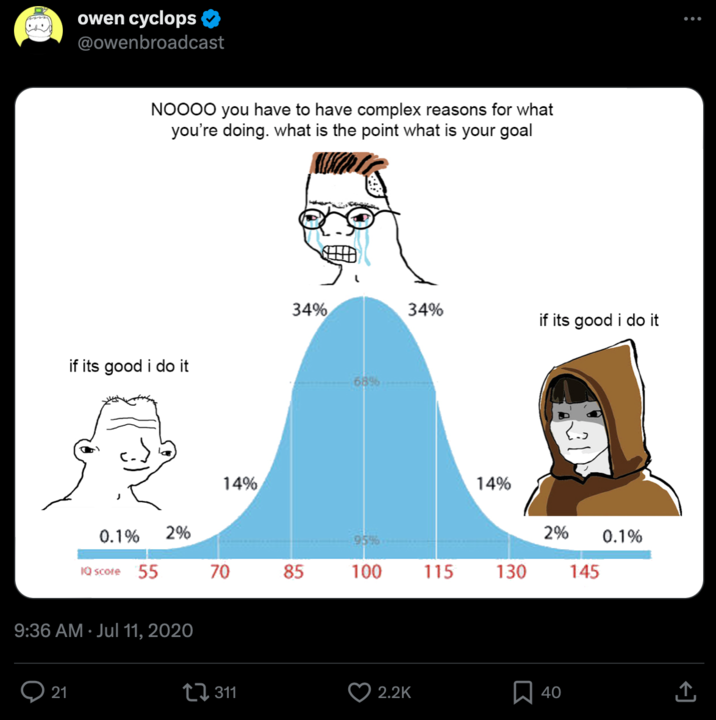
Task: Click the 40 bookmarks count
Action: 551,692
